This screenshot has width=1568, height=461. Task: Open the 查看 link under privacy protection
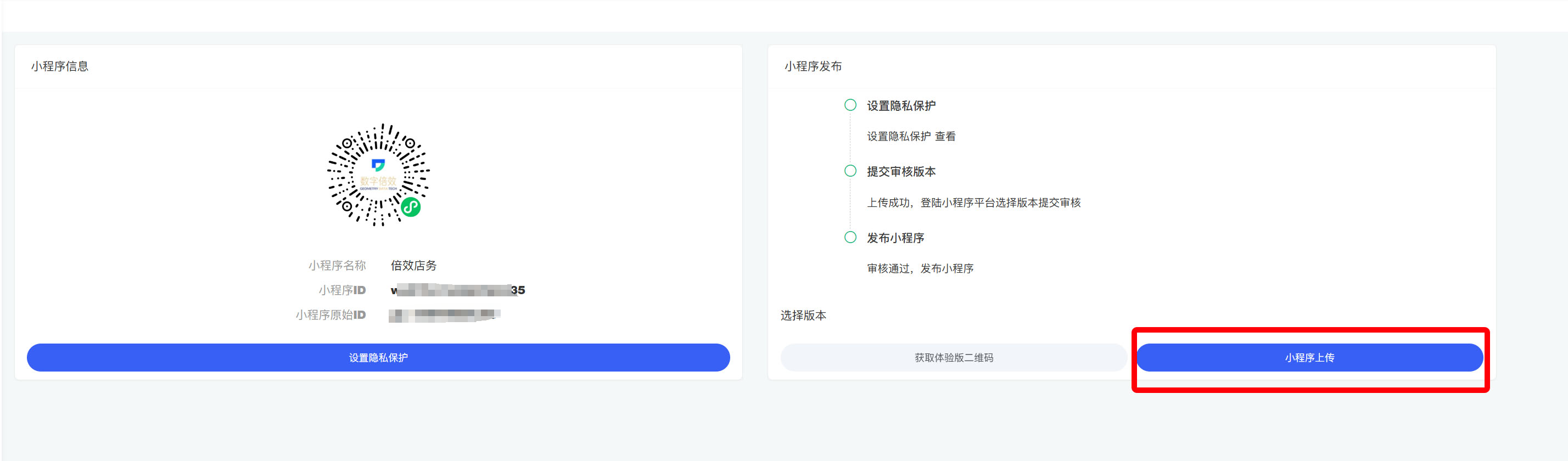945,136
